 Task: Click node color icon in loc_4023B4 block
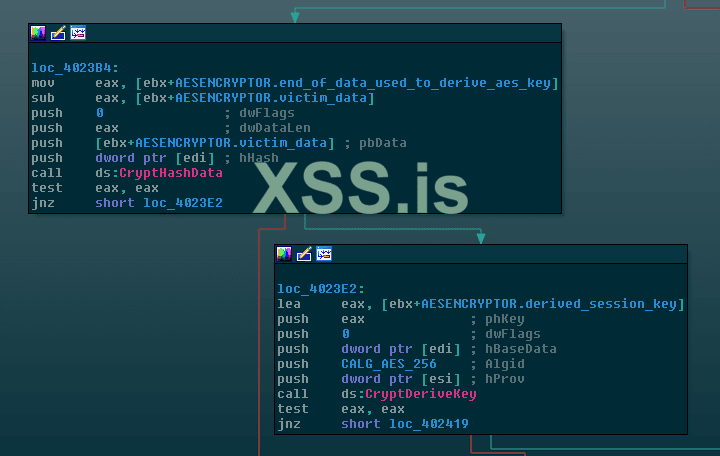pos(38,33)
